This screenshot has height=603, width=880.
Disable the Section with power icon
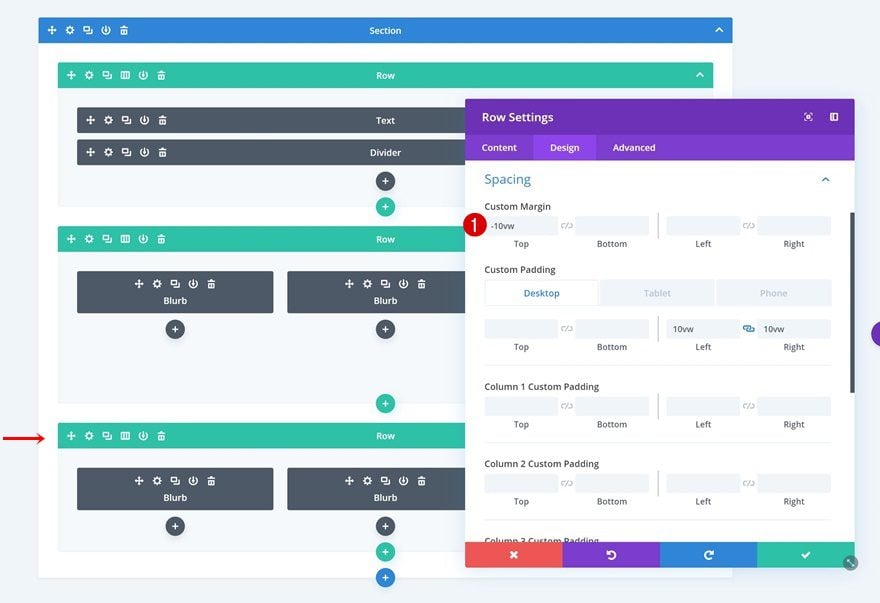coord(106,30)
